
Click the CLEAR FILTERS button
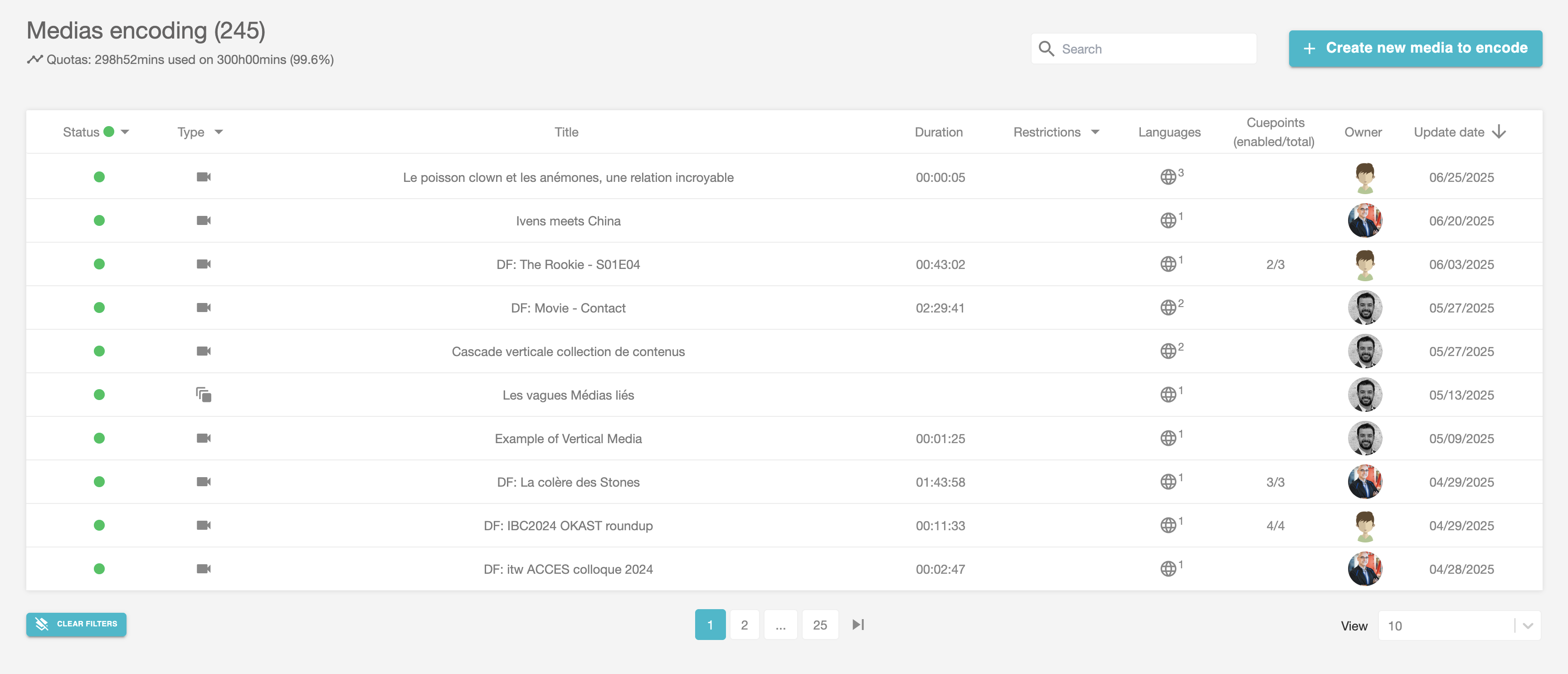[x=76, y=625]
